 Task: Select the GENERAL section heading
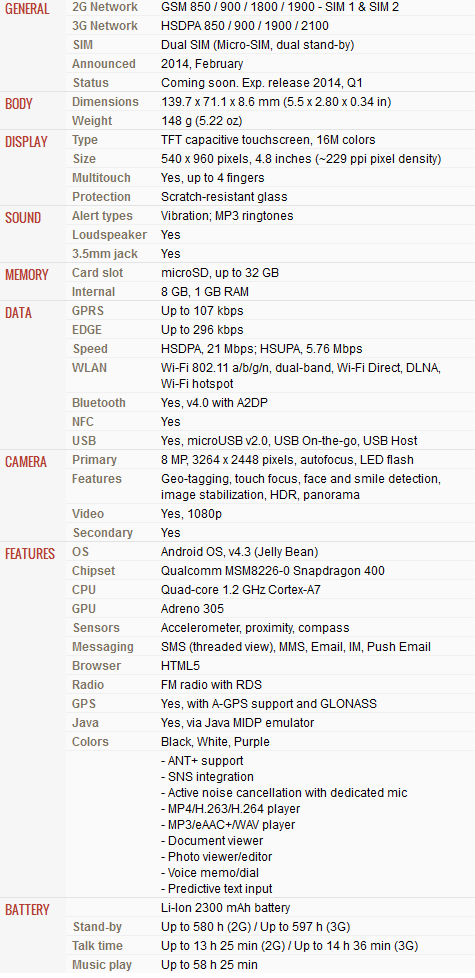(x=27, y=9)
